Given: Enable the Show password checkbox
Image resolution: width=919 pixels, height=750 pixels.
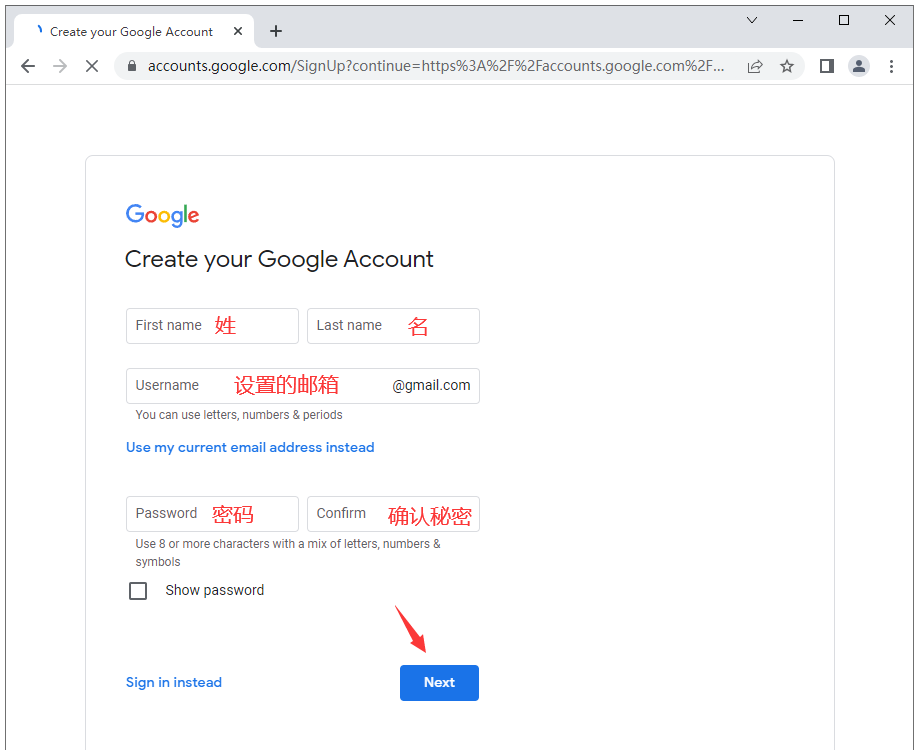Looking at the screenshot, I should click(138, 591).
